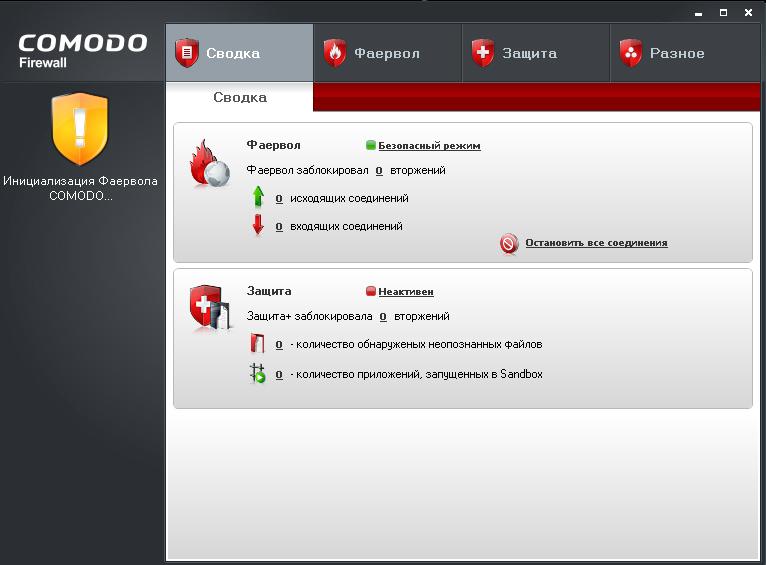Click Остановить все соединения link
Screen dimensions: 766x565
point(596,243)
